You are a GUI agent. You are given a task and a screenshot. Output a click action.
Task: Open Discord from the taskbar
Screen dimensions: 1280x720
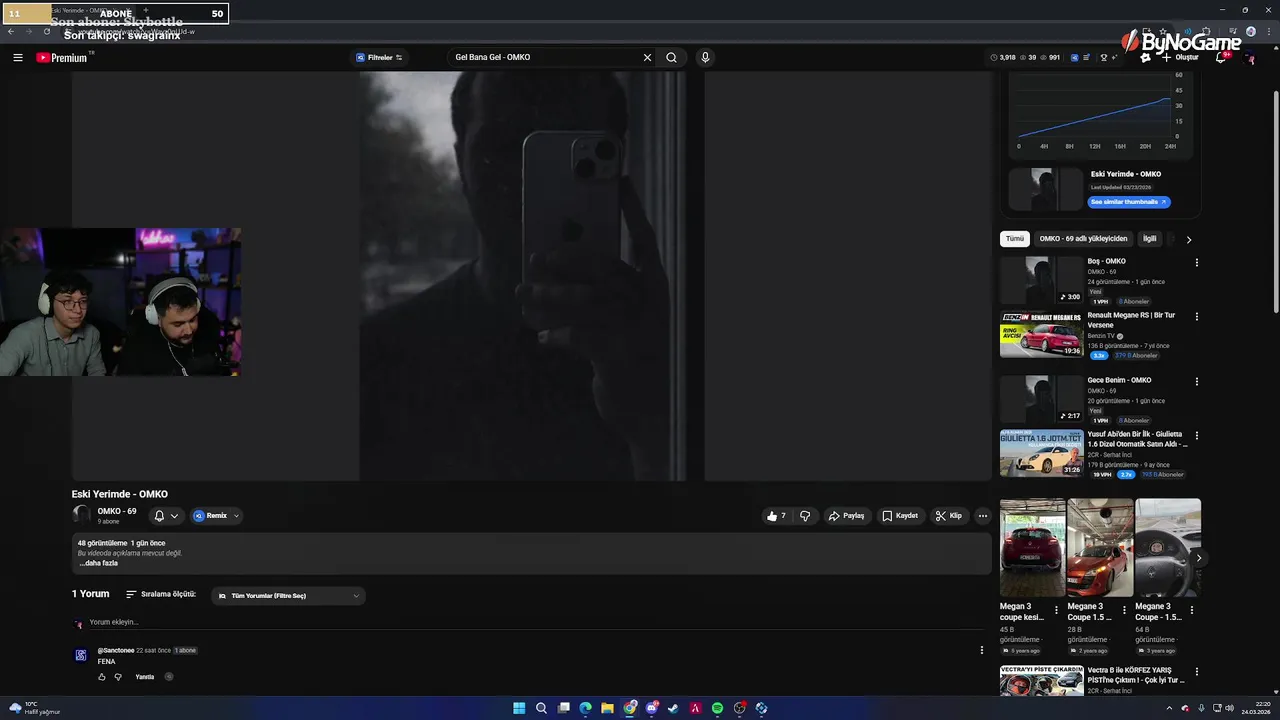[x=651, y=708]
